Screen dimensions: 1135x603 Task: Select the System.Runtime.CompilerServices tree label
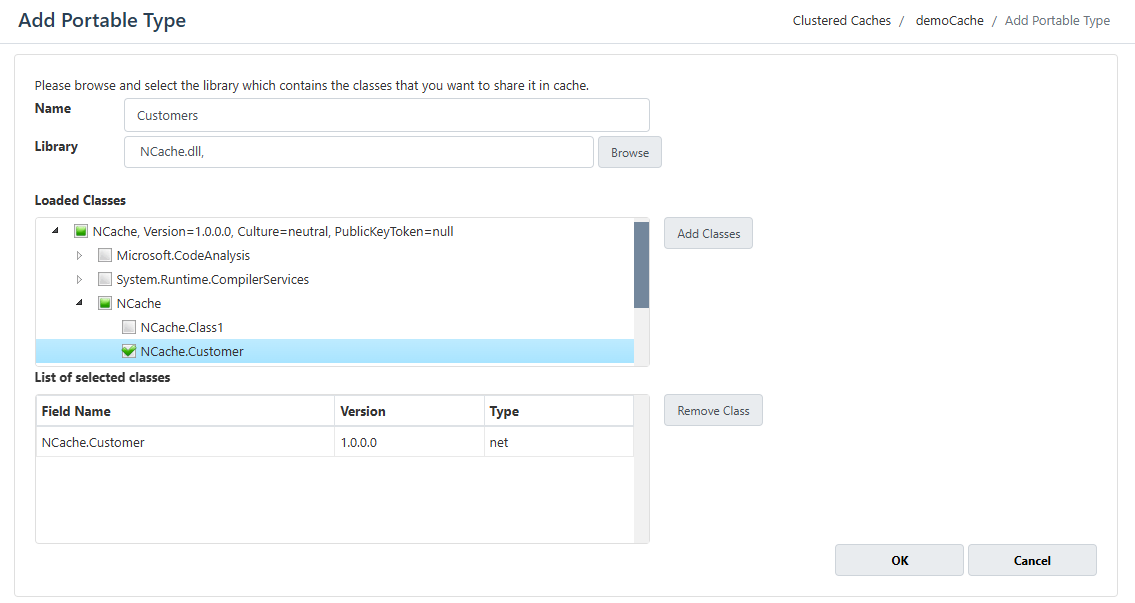pos(213,279)
